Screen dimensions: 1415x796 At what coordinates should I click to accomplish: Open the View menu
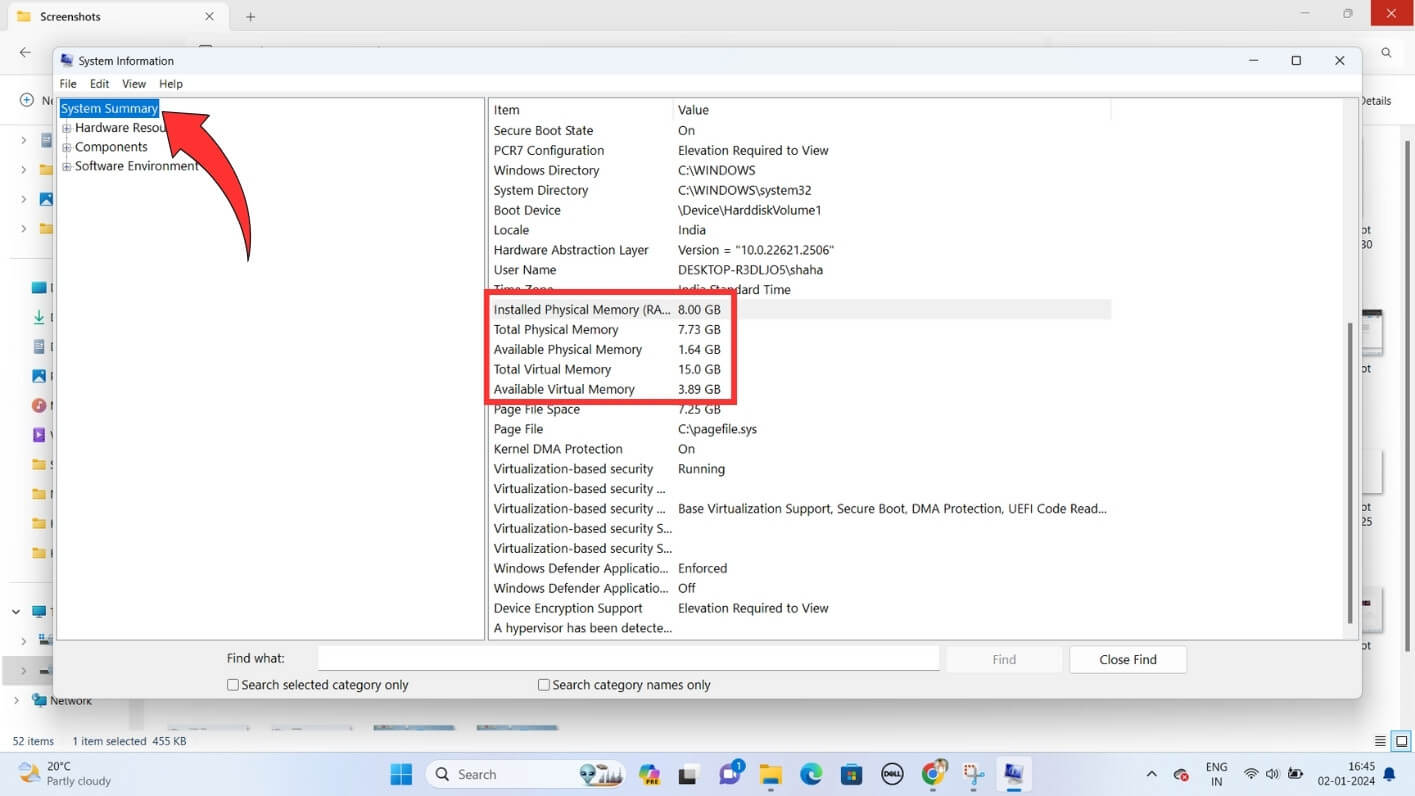[133, 84]
